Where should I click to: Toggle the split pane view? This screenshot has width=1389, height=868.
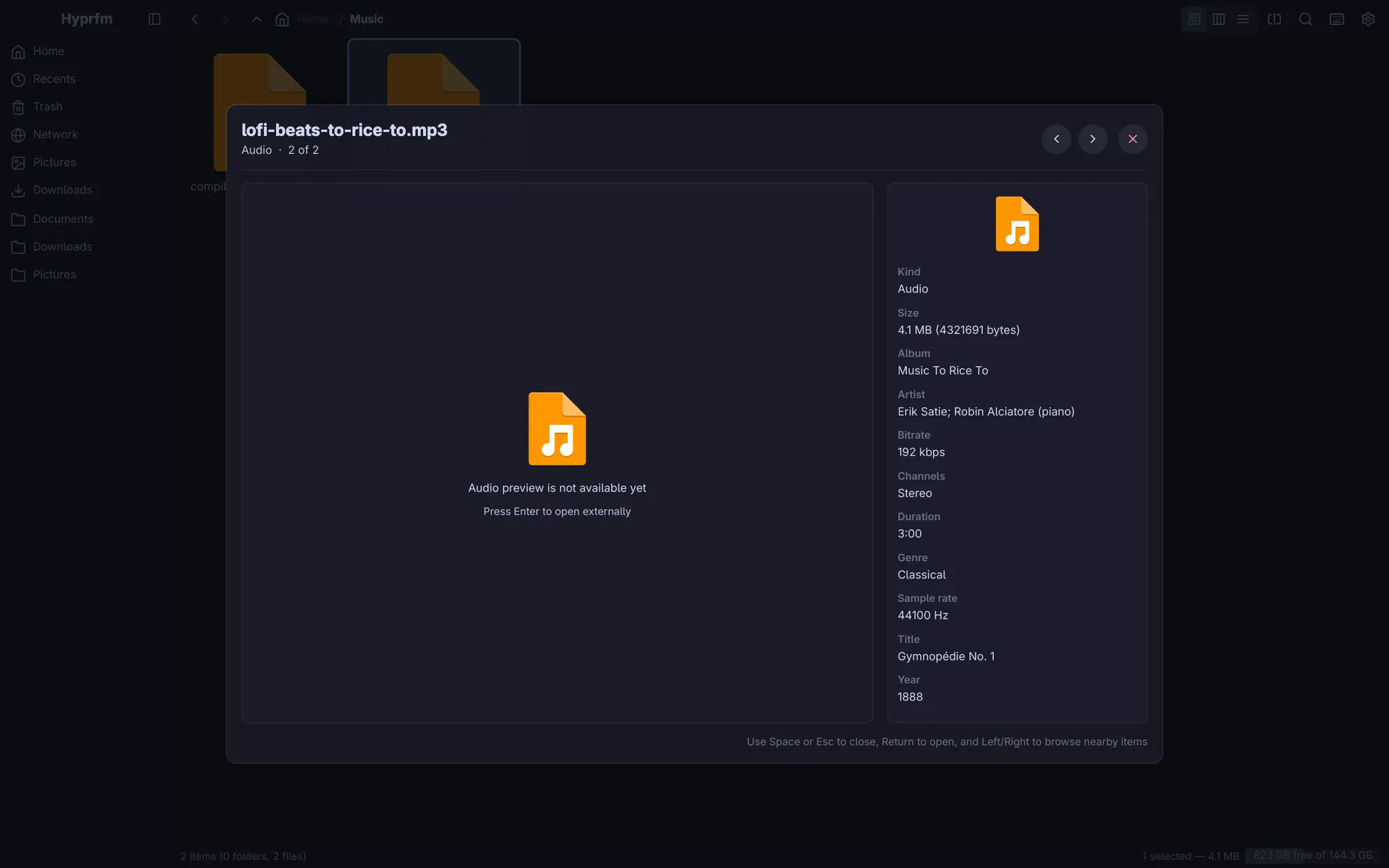[x=1274, y=19]
